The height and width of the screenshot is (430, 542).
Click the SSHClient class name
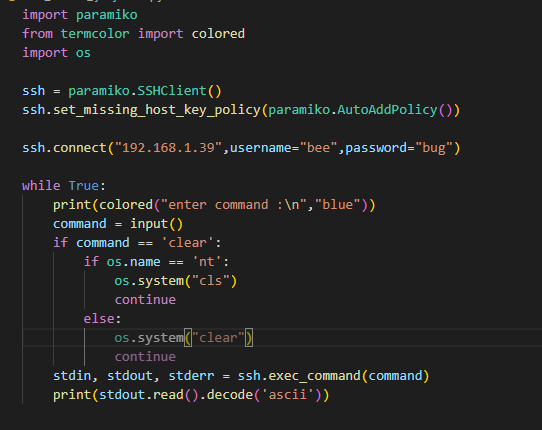172,91
